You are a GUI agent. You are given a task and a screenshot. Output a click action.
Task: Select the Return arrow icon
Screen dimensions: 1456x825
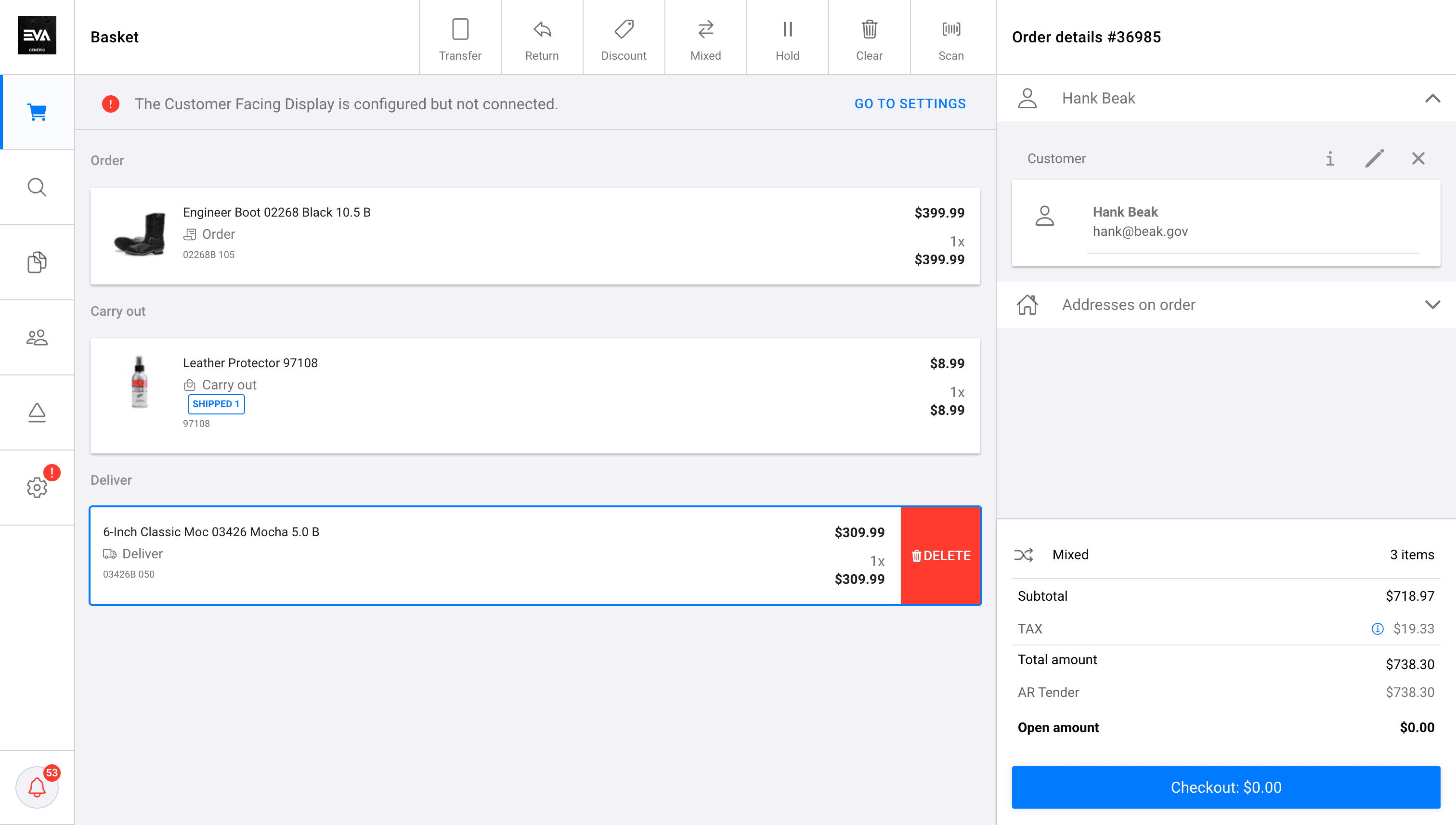click(x=542, y=29)
